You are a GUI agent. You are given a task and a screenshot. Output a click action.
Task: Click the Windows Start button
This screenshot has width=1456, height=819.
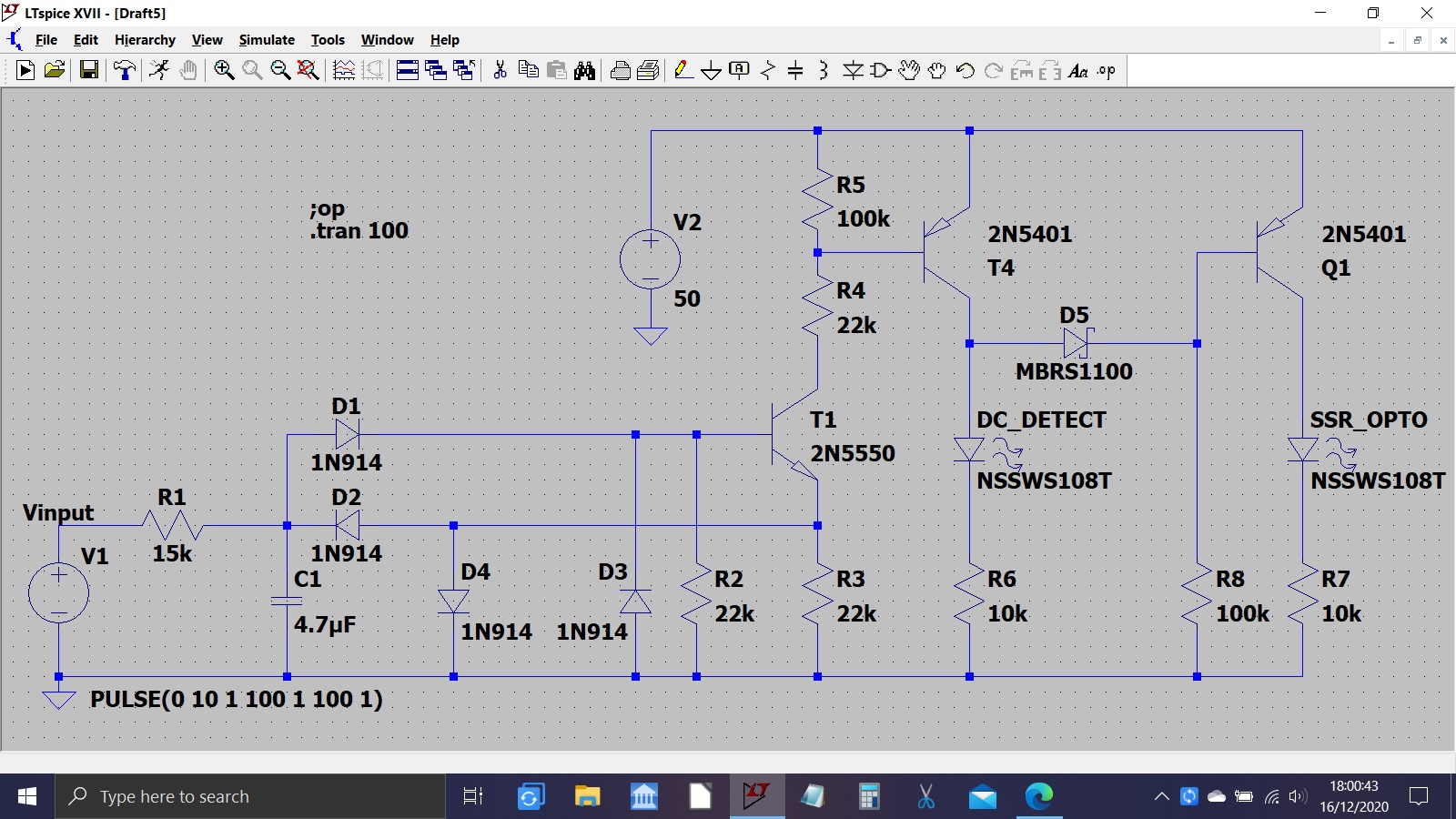pos(27,796)
